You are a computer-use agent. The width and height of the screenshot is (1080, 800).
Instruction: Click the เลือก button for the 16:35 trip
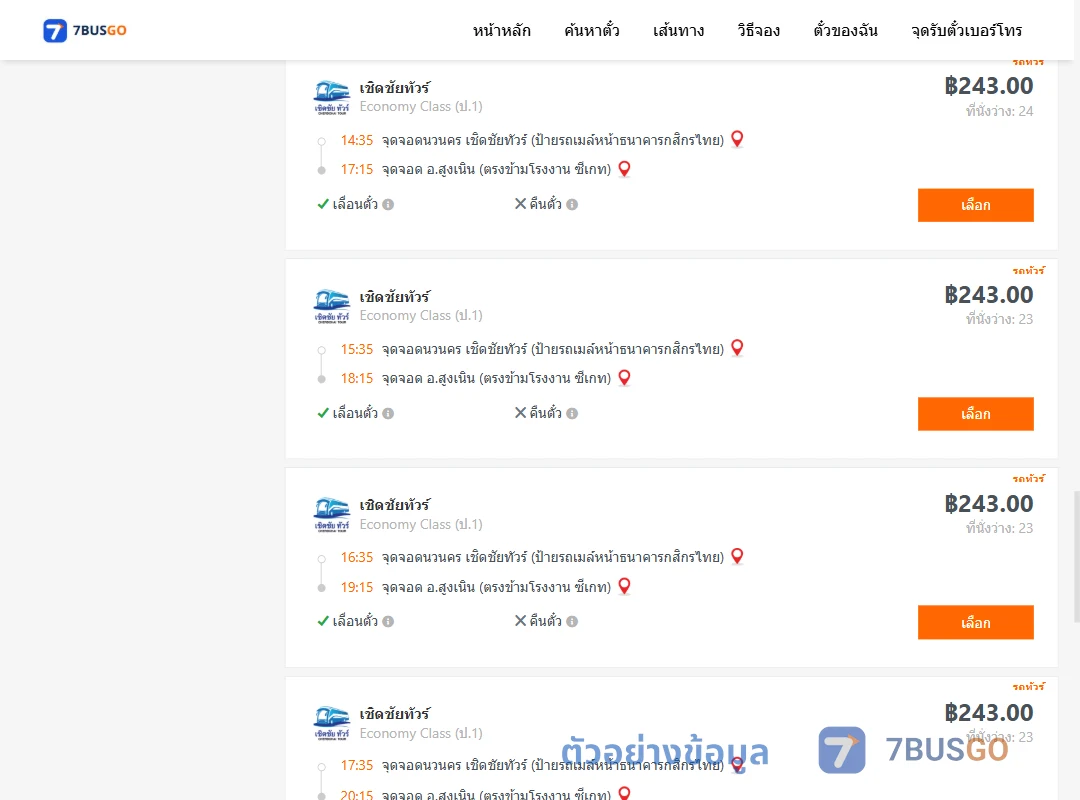point(975,622)
